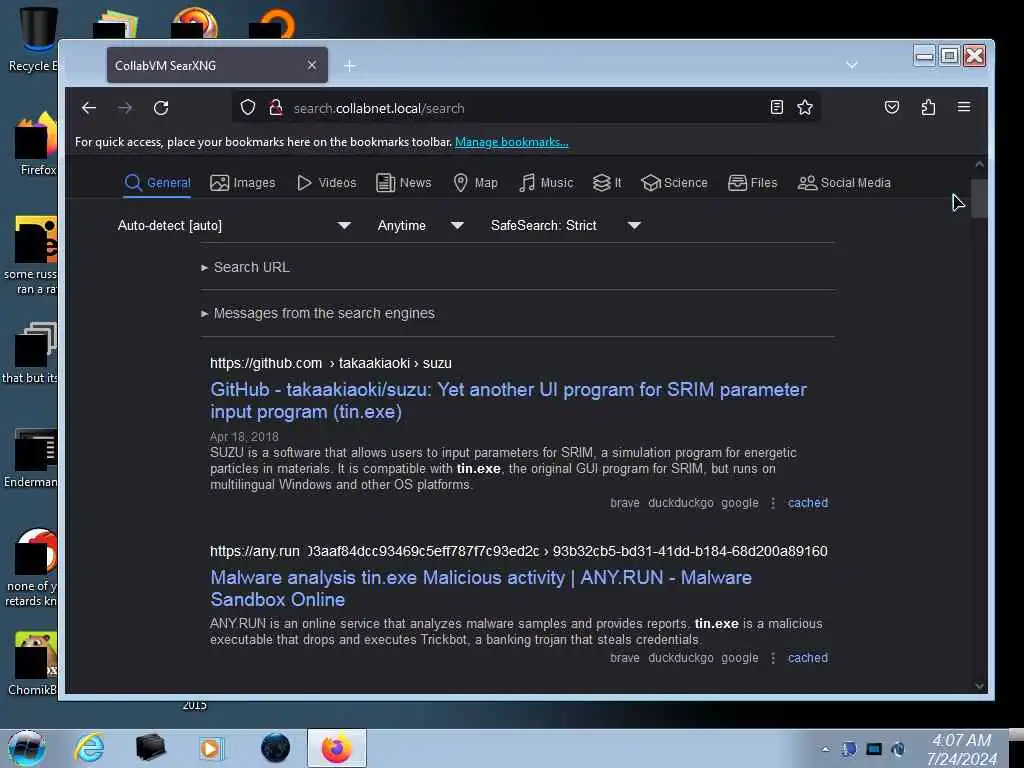This screenshot has height=768, width=1024.
Task: Switch to Videos search category
Action: [327, 183]
